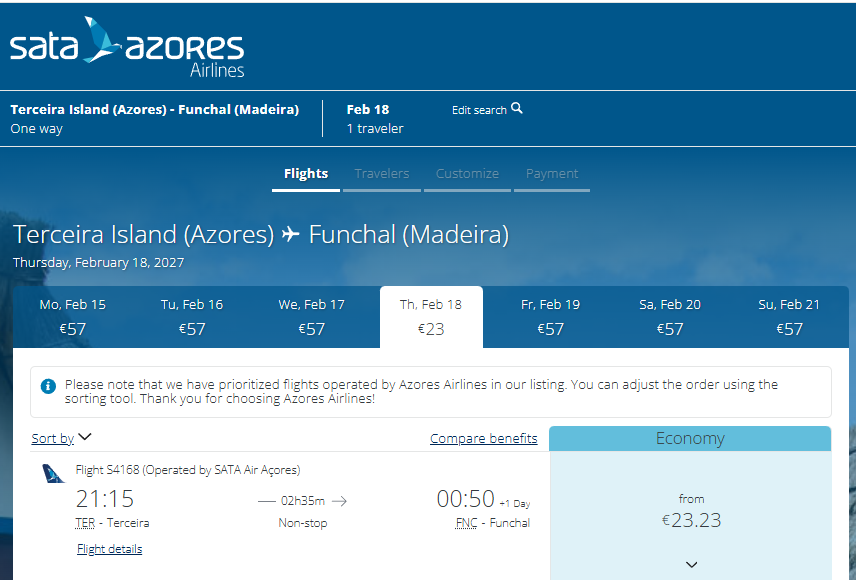Click the SATA Azores Airlines logo
Screen dimensions: 856x580
click(x=127, y=48)
